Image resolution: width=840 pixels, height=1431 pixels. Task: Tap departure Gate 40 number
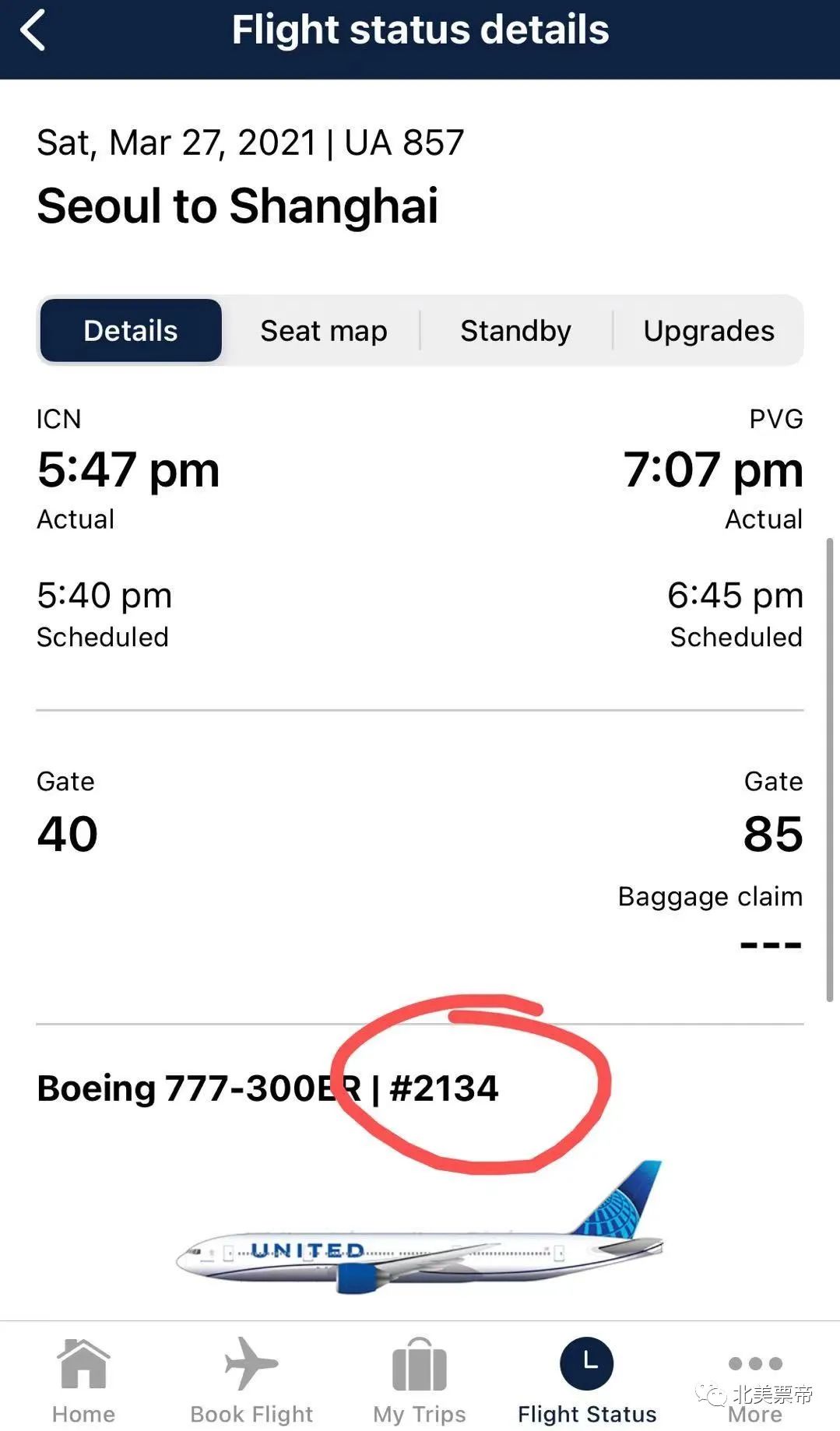(67, 834)
